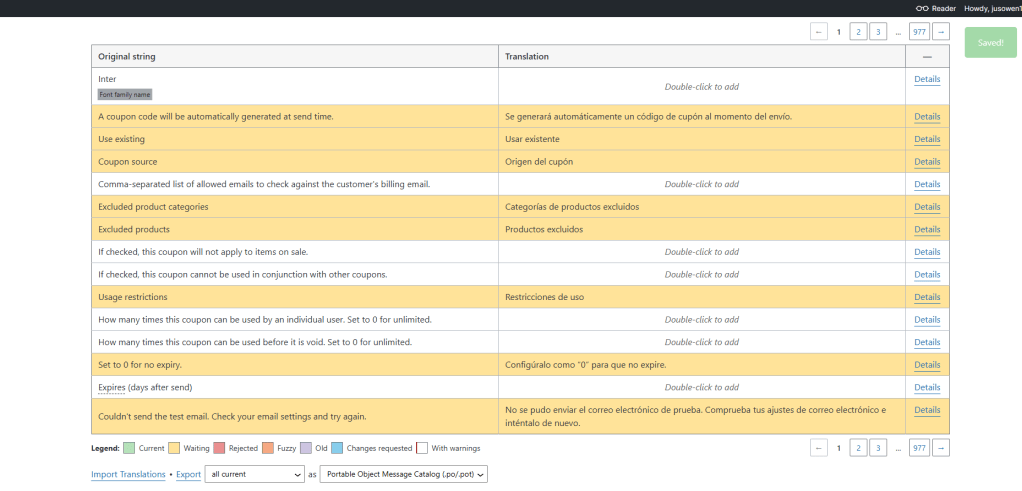Click the blue Changes requested legend swatch

tap(337, 449)
